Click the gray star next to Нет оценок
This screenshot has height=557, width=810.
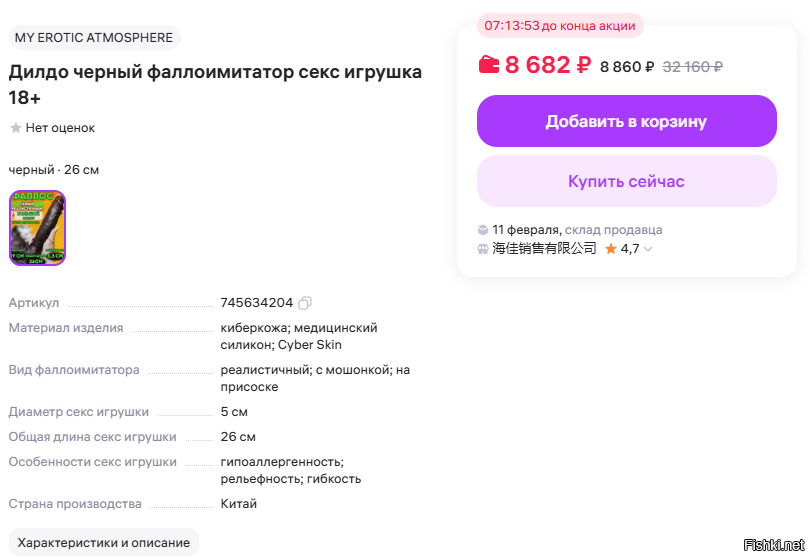(15, 128)
